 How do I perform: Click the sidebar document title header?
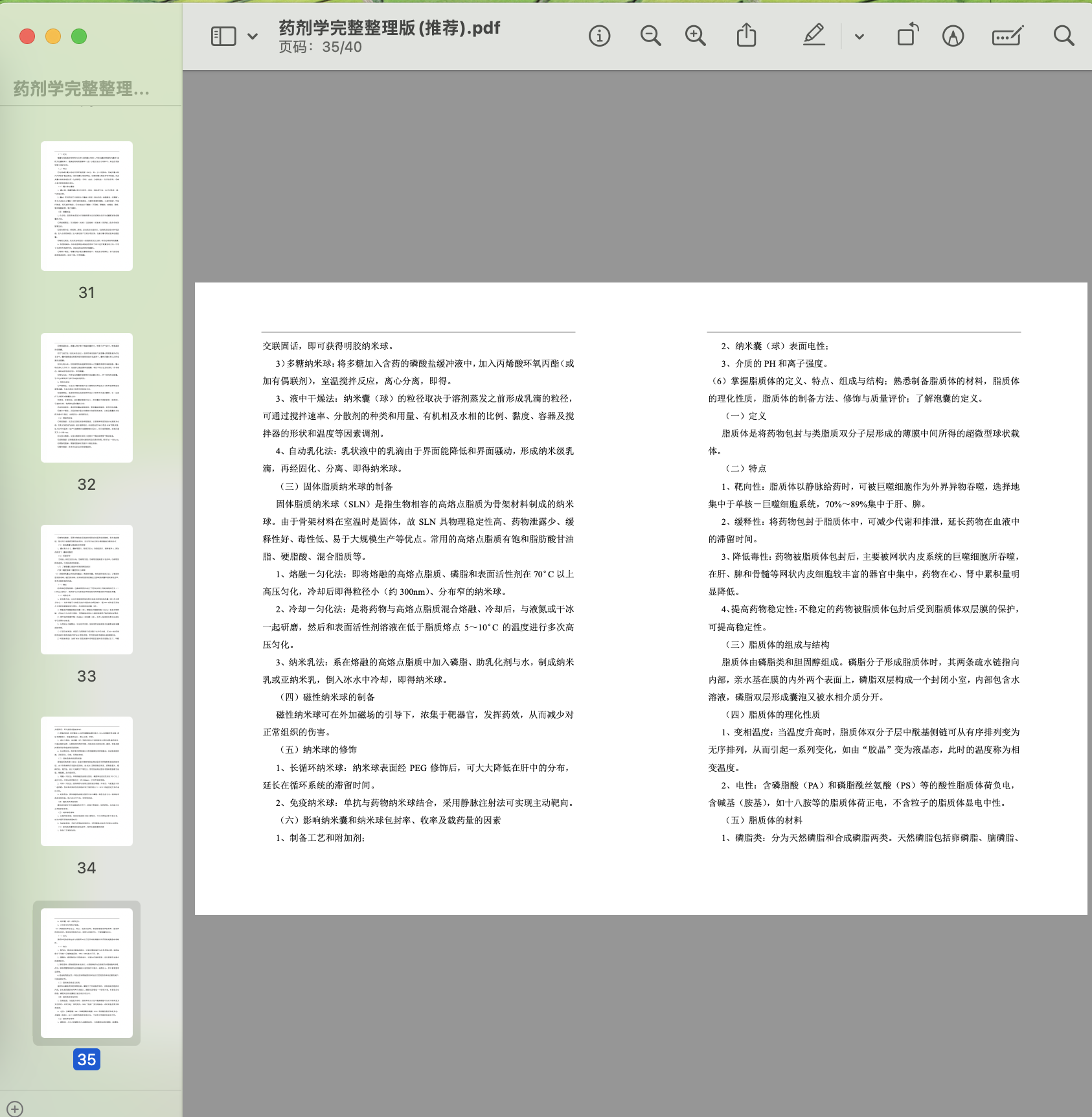82,89
